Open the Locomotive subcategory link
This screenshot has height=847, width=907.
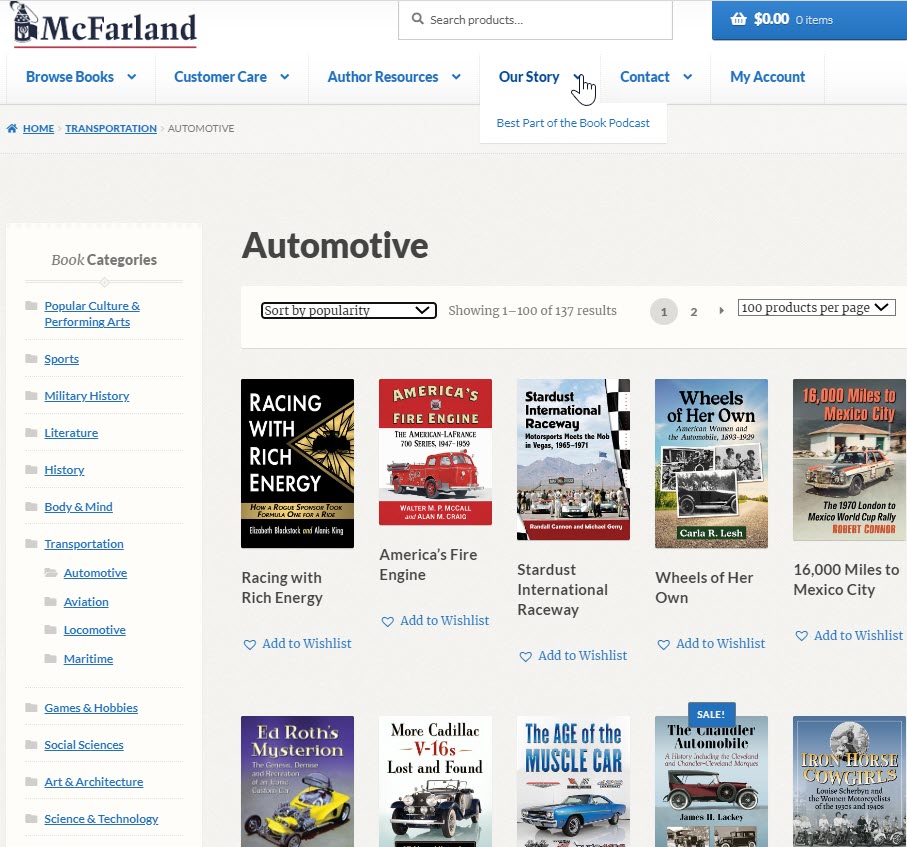click(x=95, y=629)
